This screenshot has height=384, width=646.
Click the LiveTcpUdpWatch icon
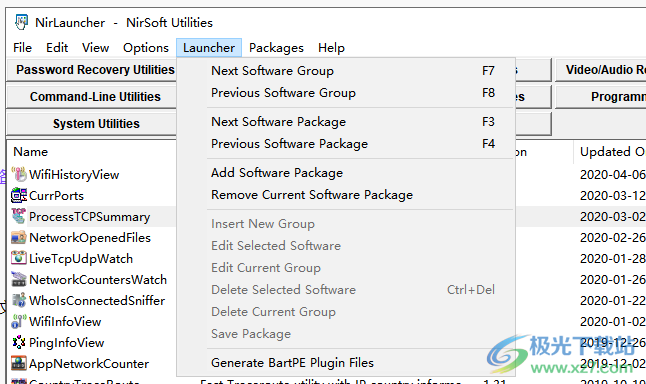[19, 258]
